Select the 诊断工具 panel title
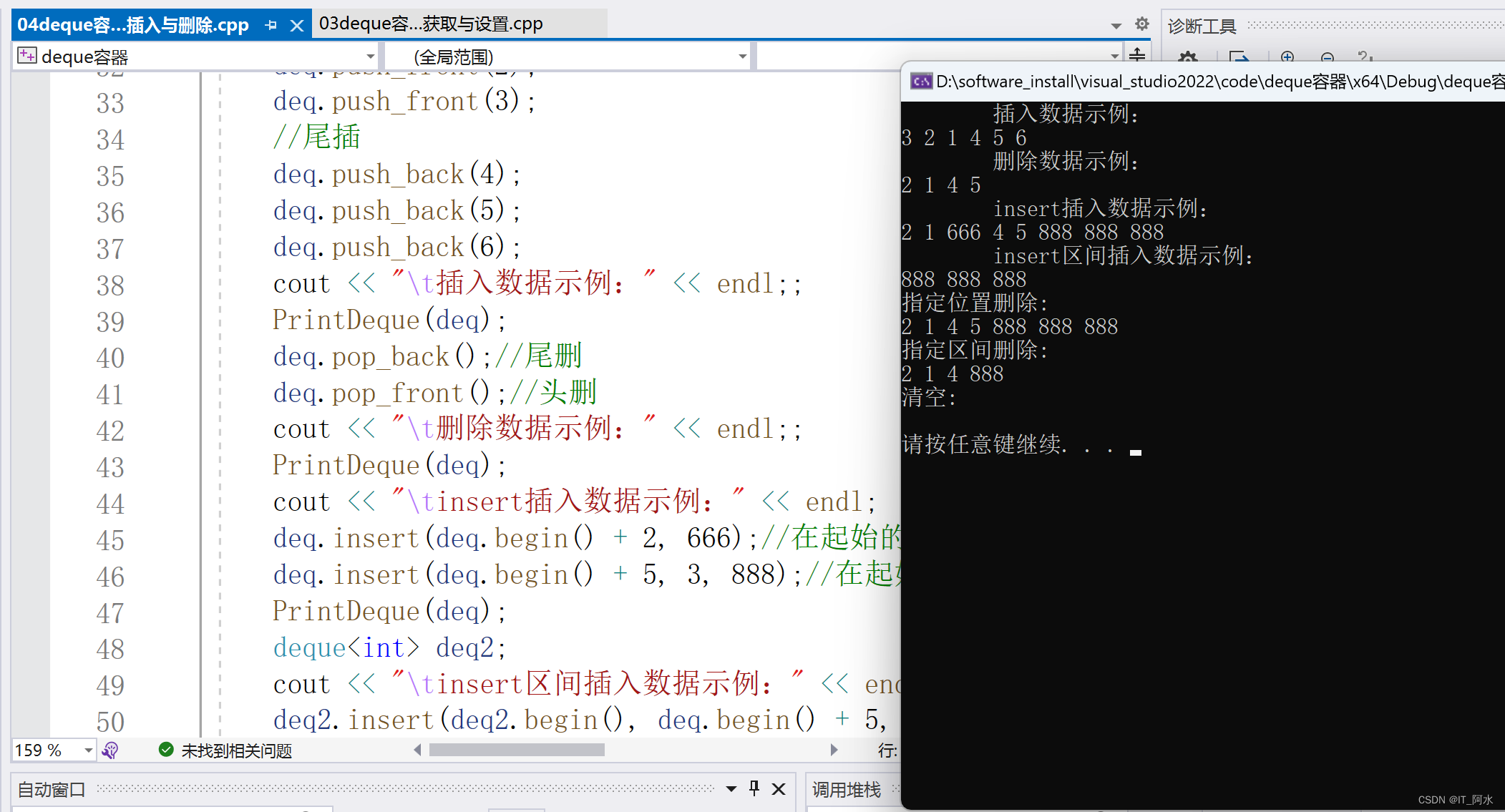 point(1202,26)
